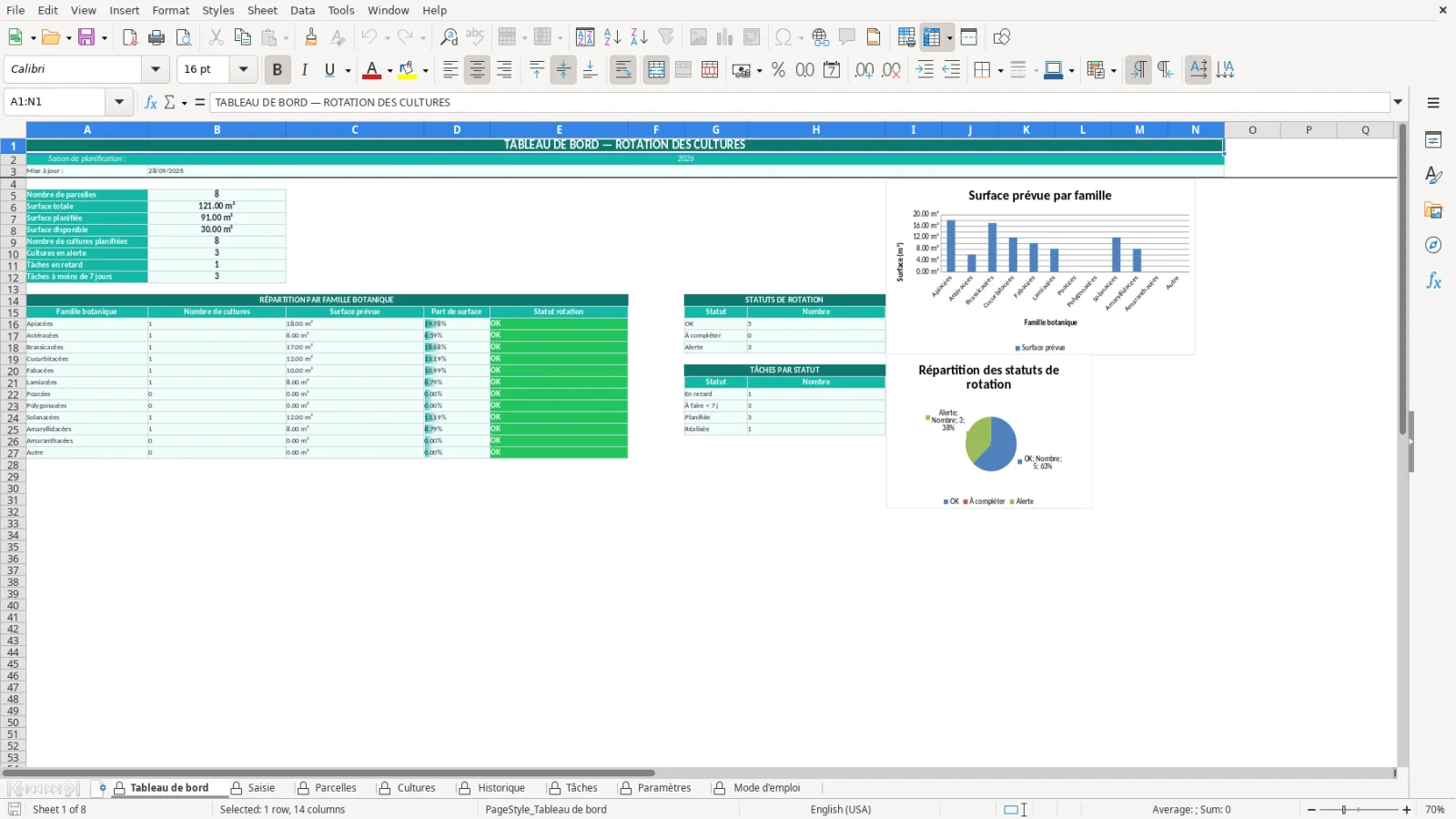
Task: Click the Insert Chart icon
Action: (x=725, y=37)
